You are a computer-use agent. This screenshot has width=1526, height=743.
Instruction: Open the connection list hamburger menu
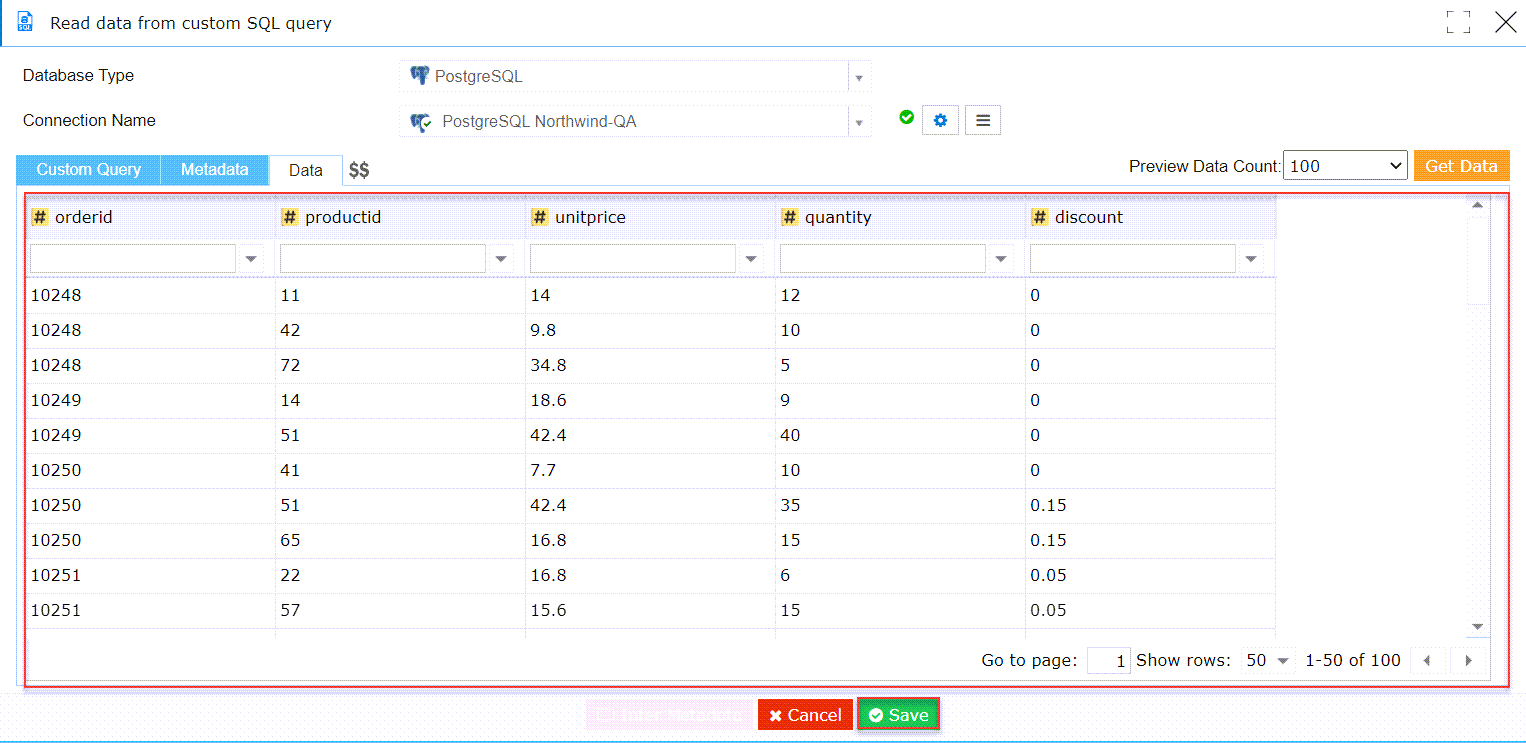[x=983, y=121]
